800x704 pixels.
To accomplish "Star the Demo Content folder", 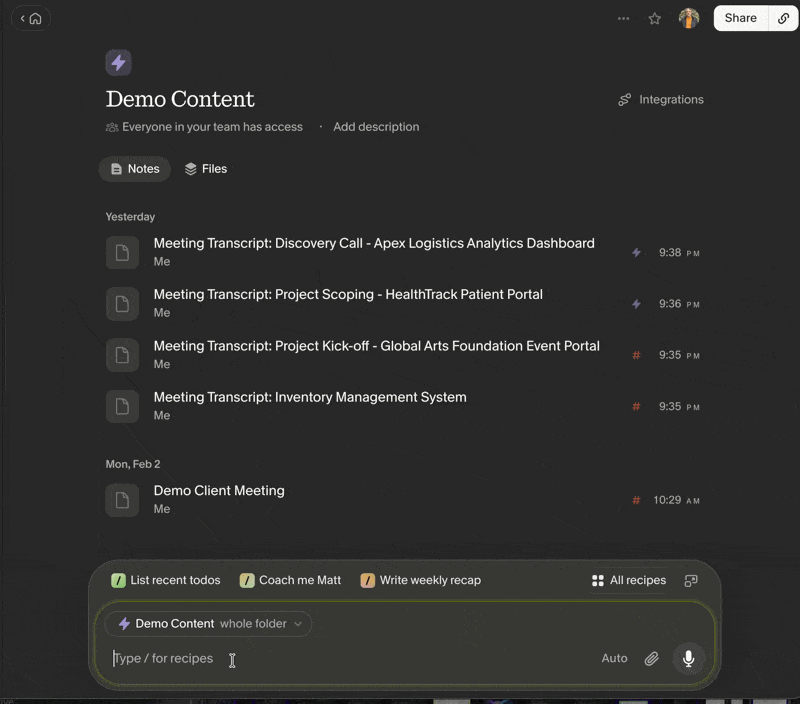I will click(655, 19).
